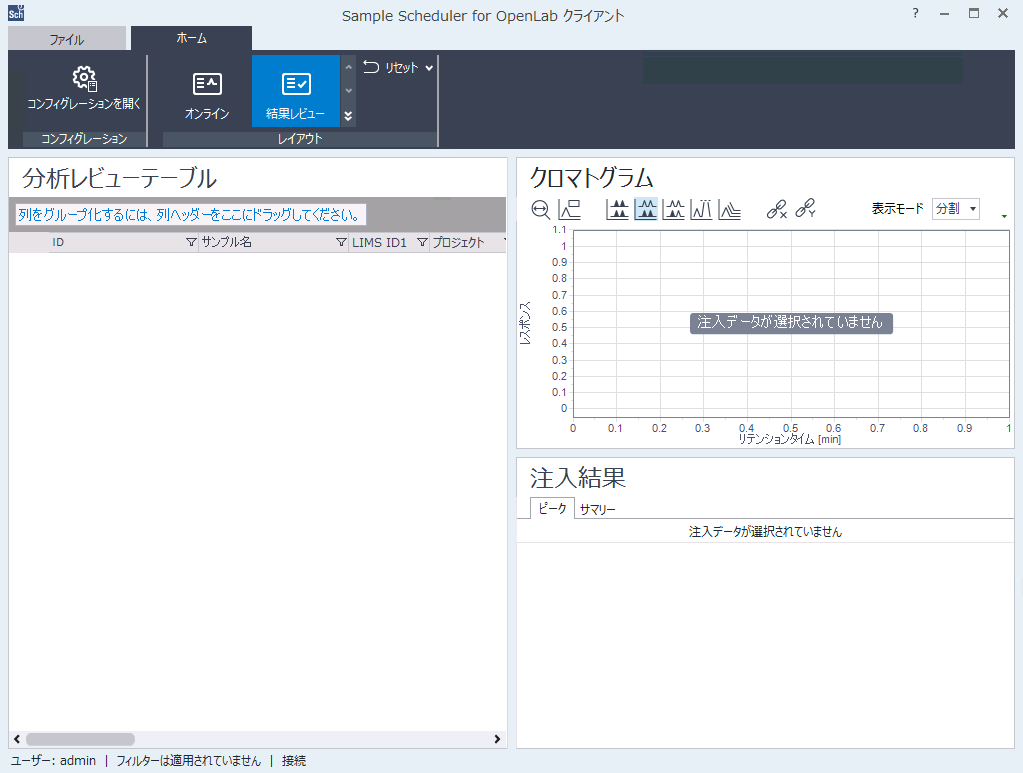The image size is (1023, 773).
Task: Click the レイアウト group label
Action: coord(300,139)
